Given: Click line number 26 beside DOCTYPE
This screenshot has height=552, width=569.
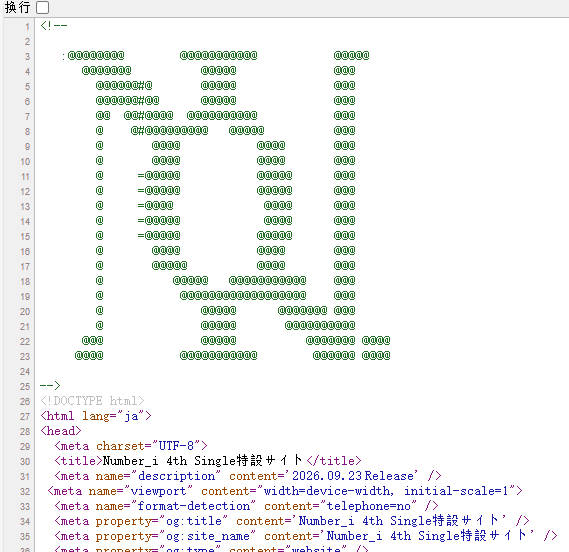Looking at the screenshot, I should point(25,401).
